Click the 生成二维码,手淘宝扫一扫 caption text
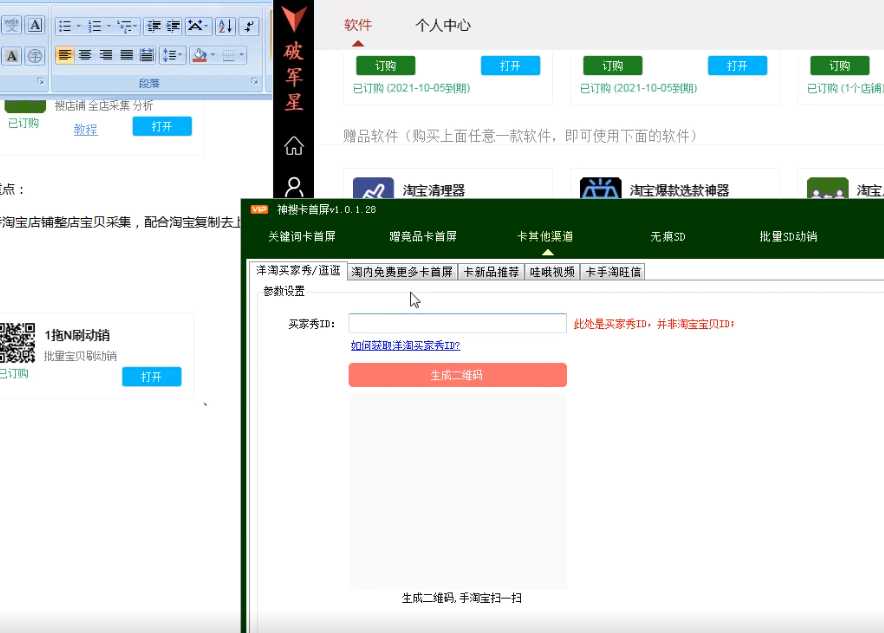Screen dimensions: 884x633 (x=461, y=598)
